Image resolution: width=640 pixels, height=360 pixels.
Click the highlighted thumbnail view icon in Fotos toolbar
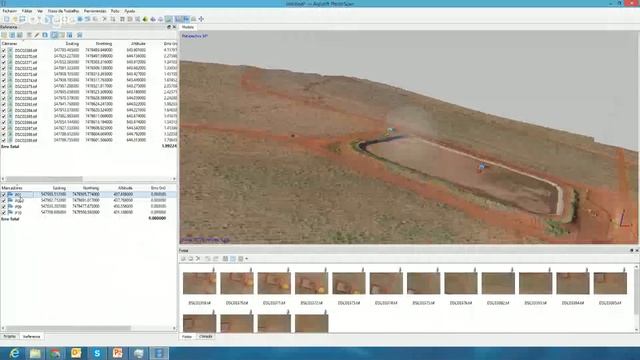pyautogui.click(x=233, y=258)
